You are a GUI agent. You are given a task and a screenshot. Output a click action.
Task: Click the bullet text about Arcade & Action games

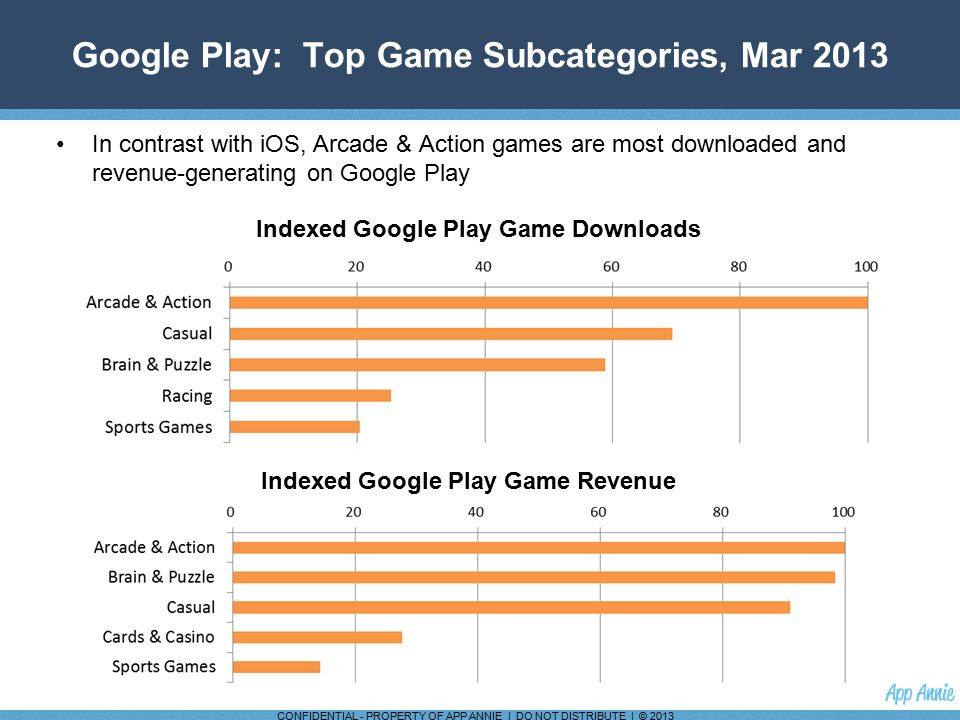point(468,159)
